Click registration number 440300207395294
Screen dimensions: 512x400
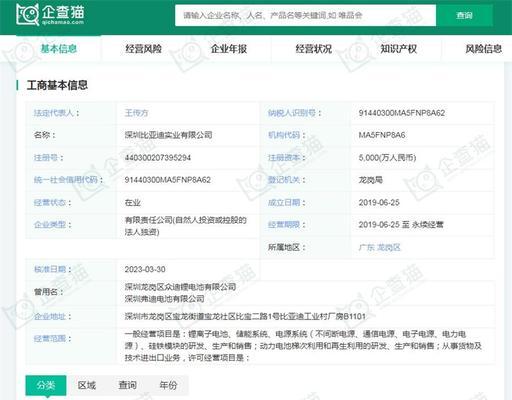point(158,158)
